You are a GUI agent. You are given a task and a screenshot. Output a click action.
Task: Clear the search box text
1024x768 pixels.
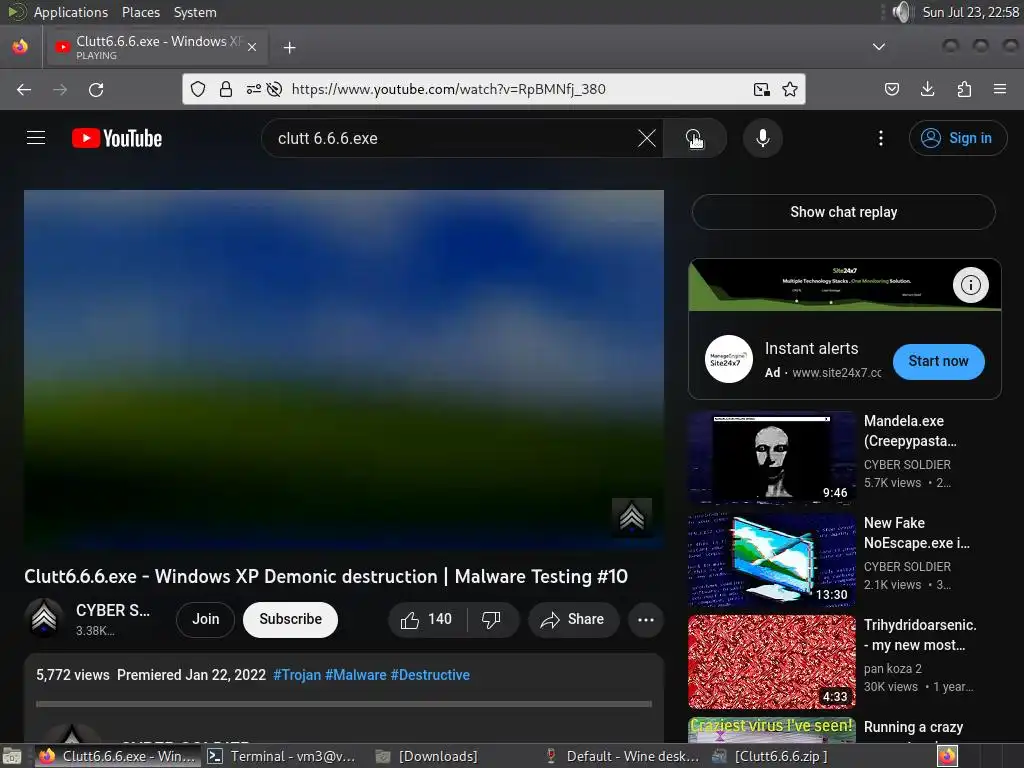tap(647, 138)
